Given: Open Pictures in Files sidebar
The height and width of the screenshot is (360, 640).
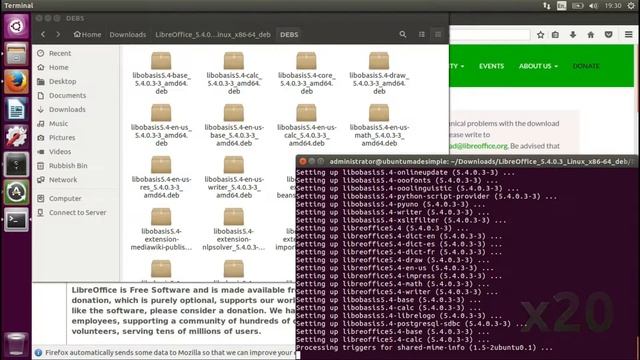Looking at the screenshot, I should pyautogui.click(x=62, y=138).
